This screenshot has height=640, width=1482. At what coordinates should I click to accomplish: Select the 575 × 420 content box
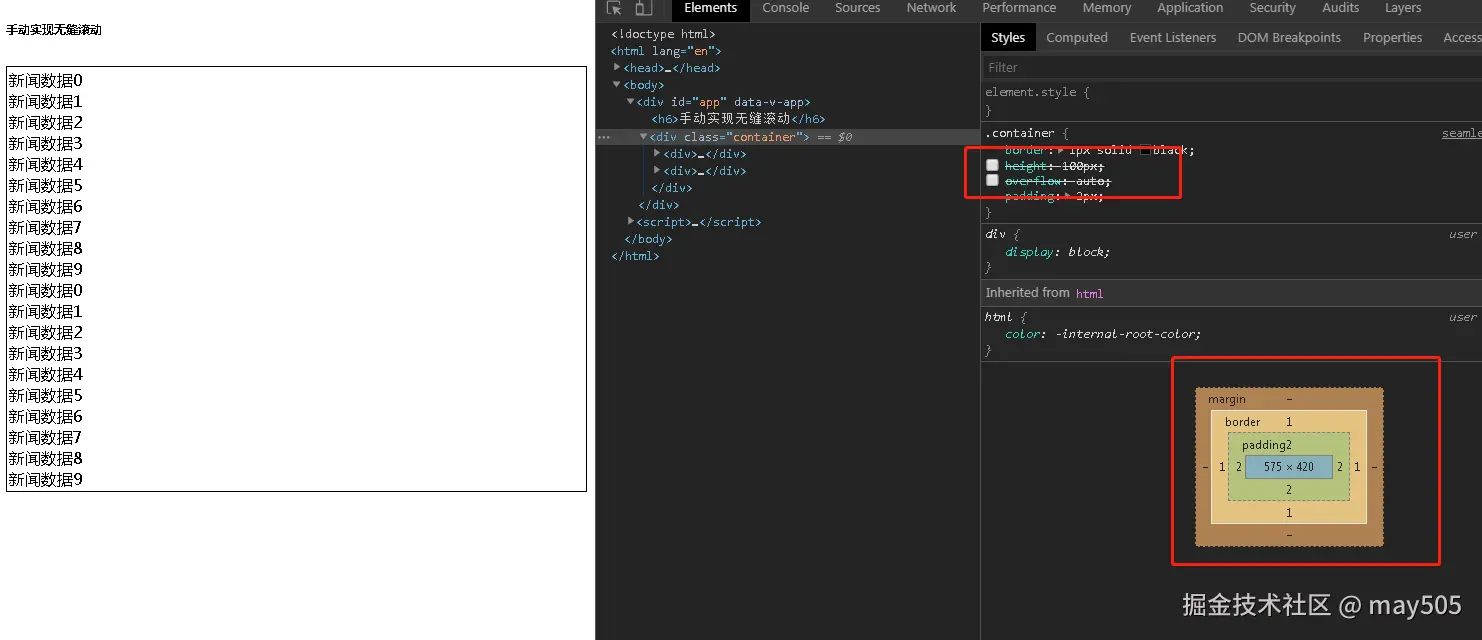point(1289,467)
